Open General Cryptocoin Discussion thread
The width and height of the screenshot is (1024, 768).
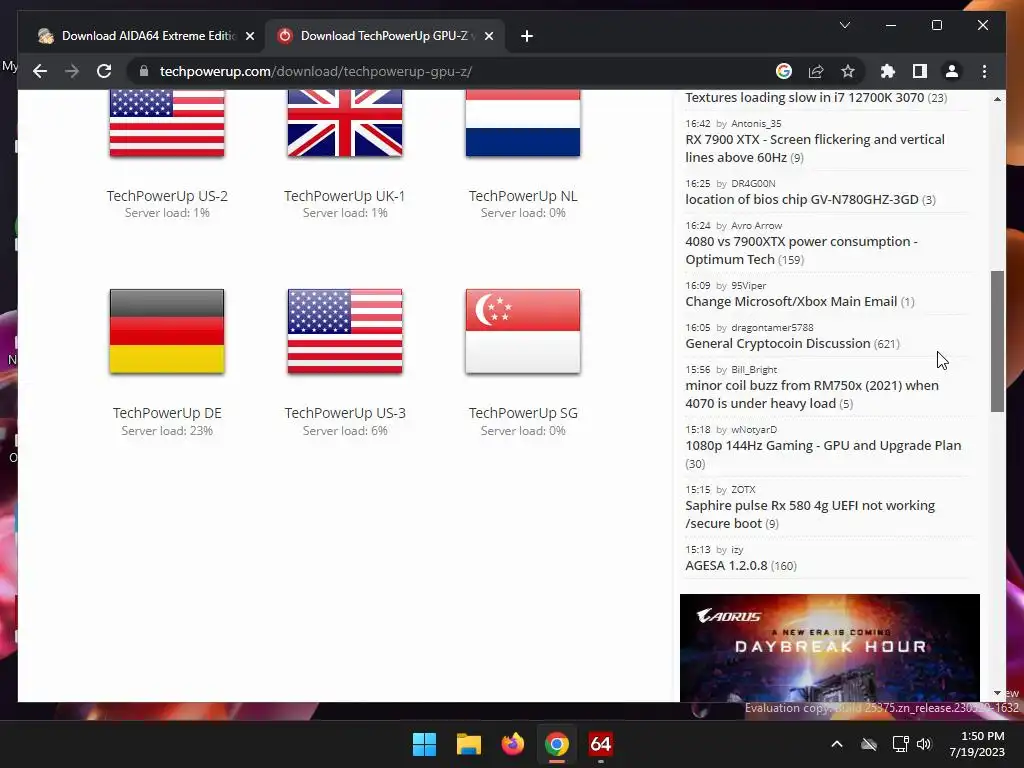pos(778,343)
